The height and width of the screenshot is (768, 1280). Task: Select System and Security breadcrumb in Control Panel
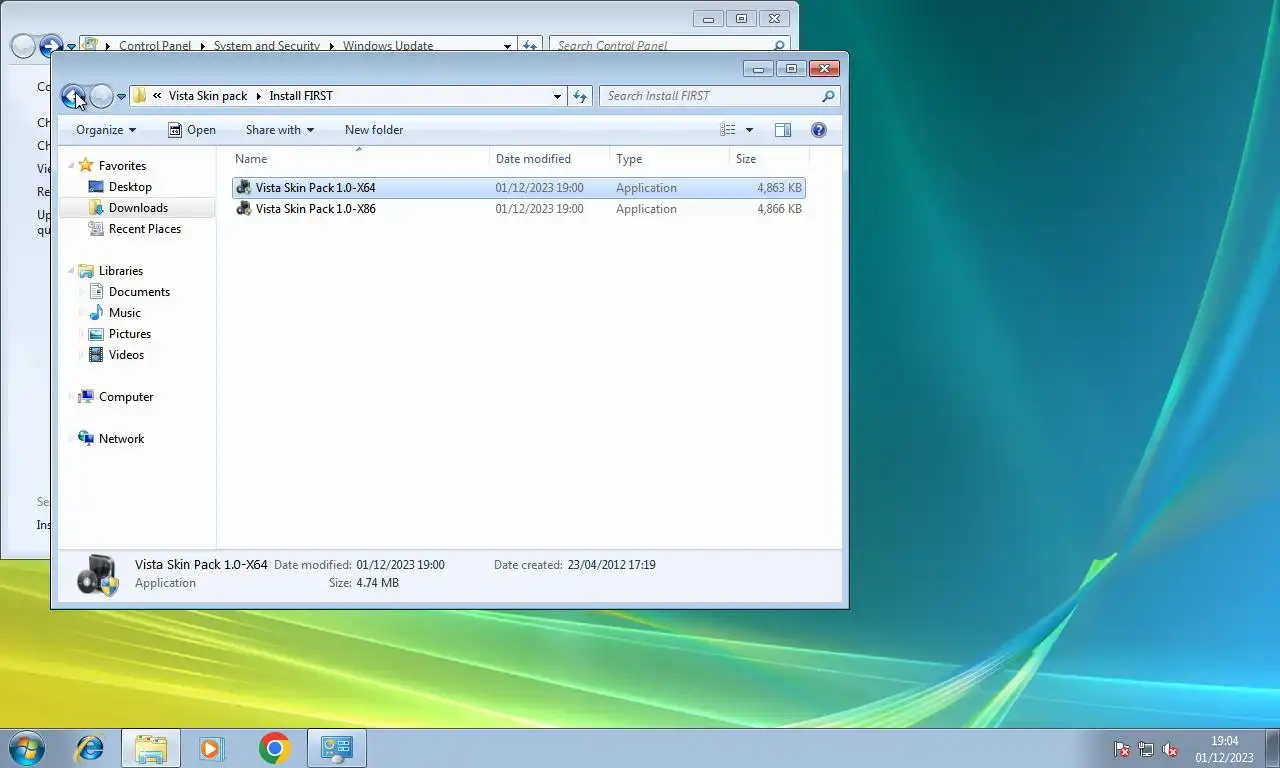click(x=267, y=46)
